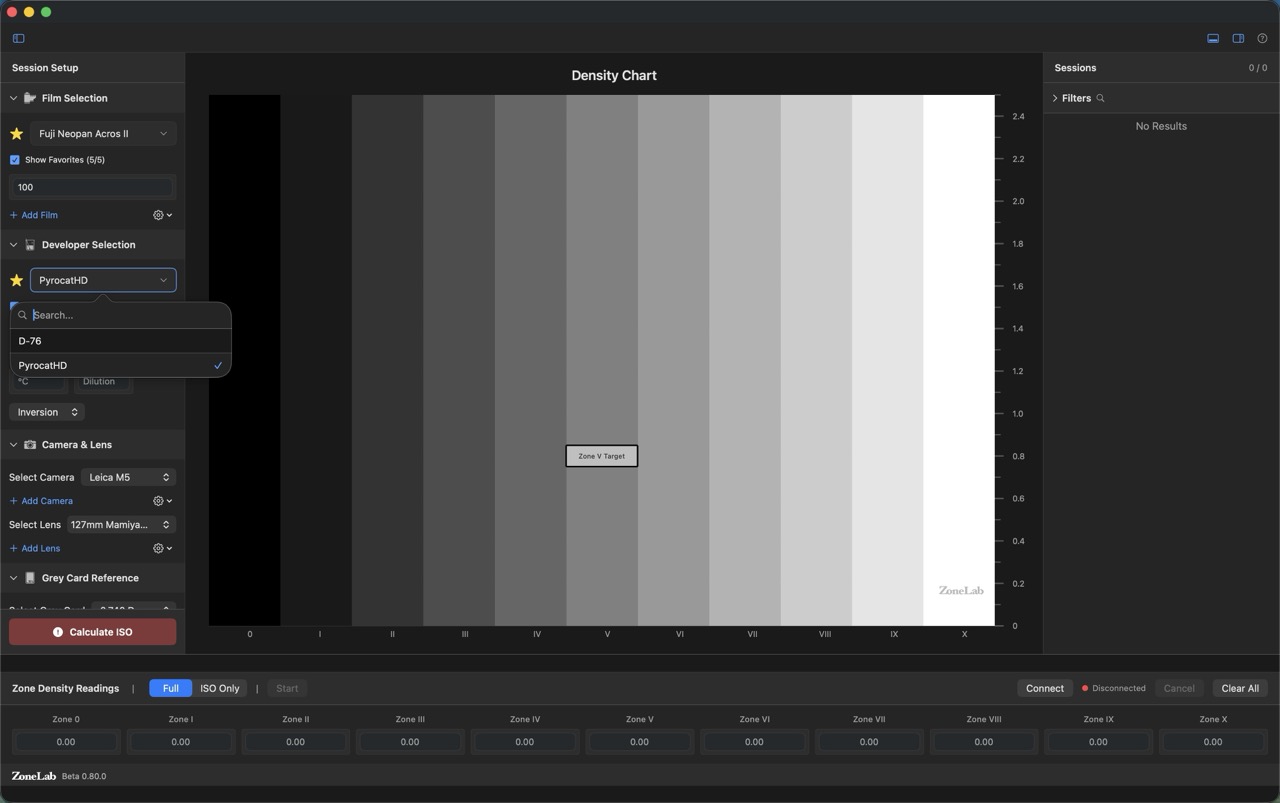Open the 127mm Mamiya lens dropdown

[x=121, y=524]
